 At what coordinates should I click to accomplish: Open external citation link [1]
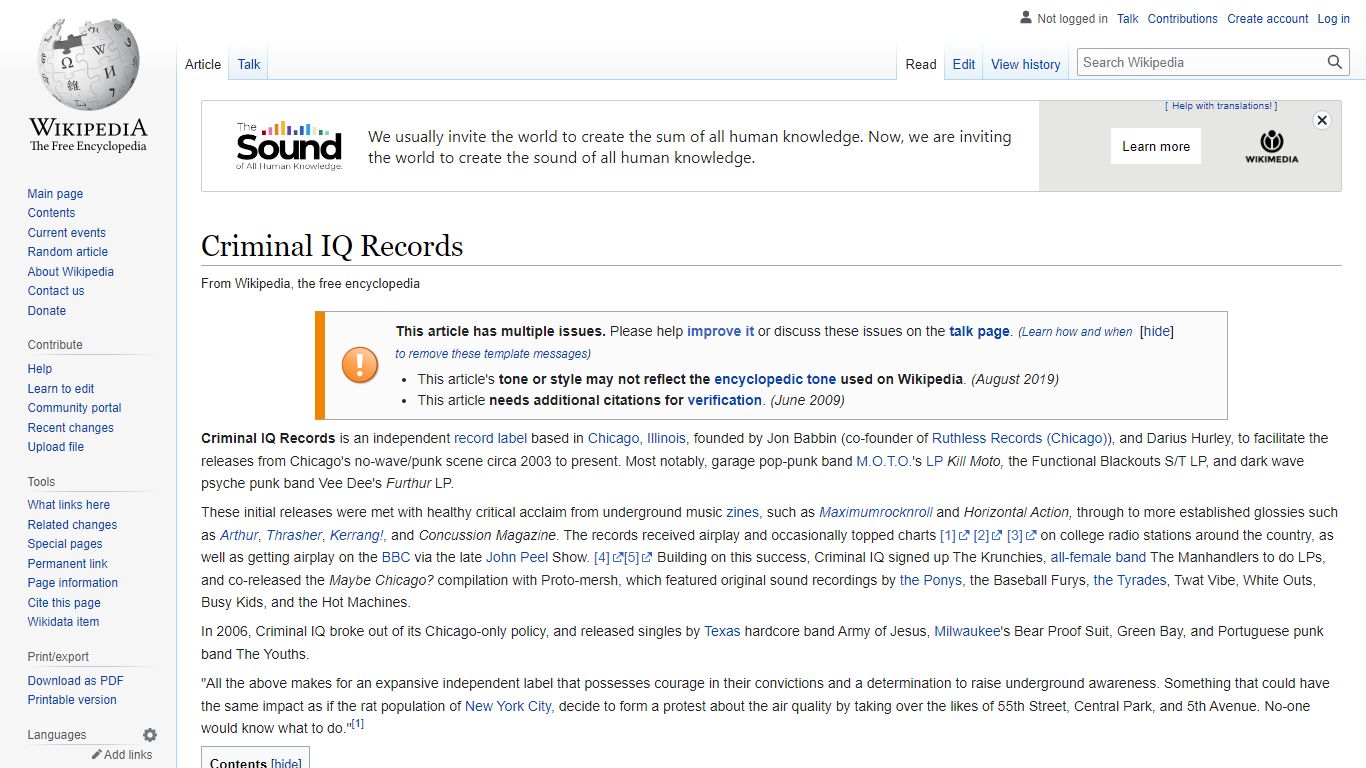pyautogui.click(x=955, y=535)
